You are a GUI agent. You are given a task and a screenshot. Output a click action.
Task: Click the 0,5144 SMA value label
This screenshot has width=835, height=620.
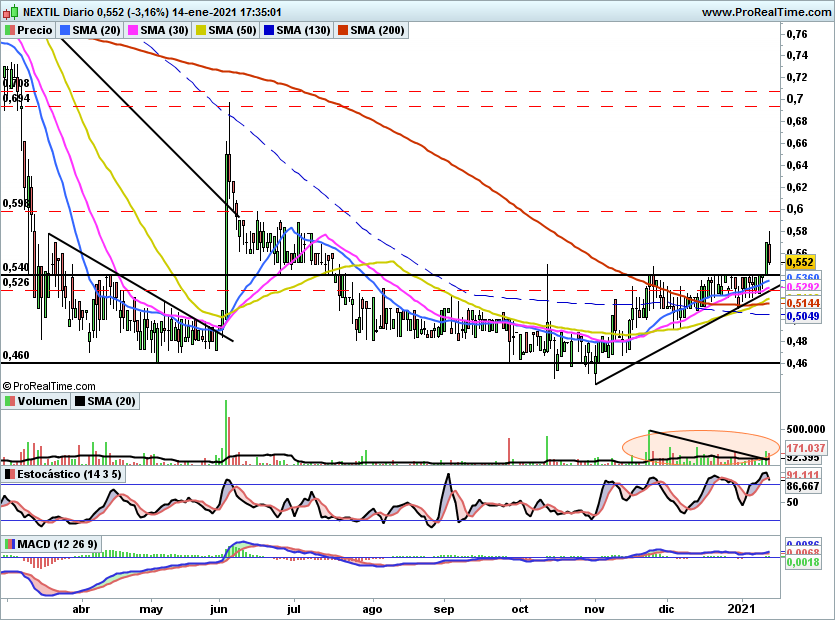pos(803,303)
